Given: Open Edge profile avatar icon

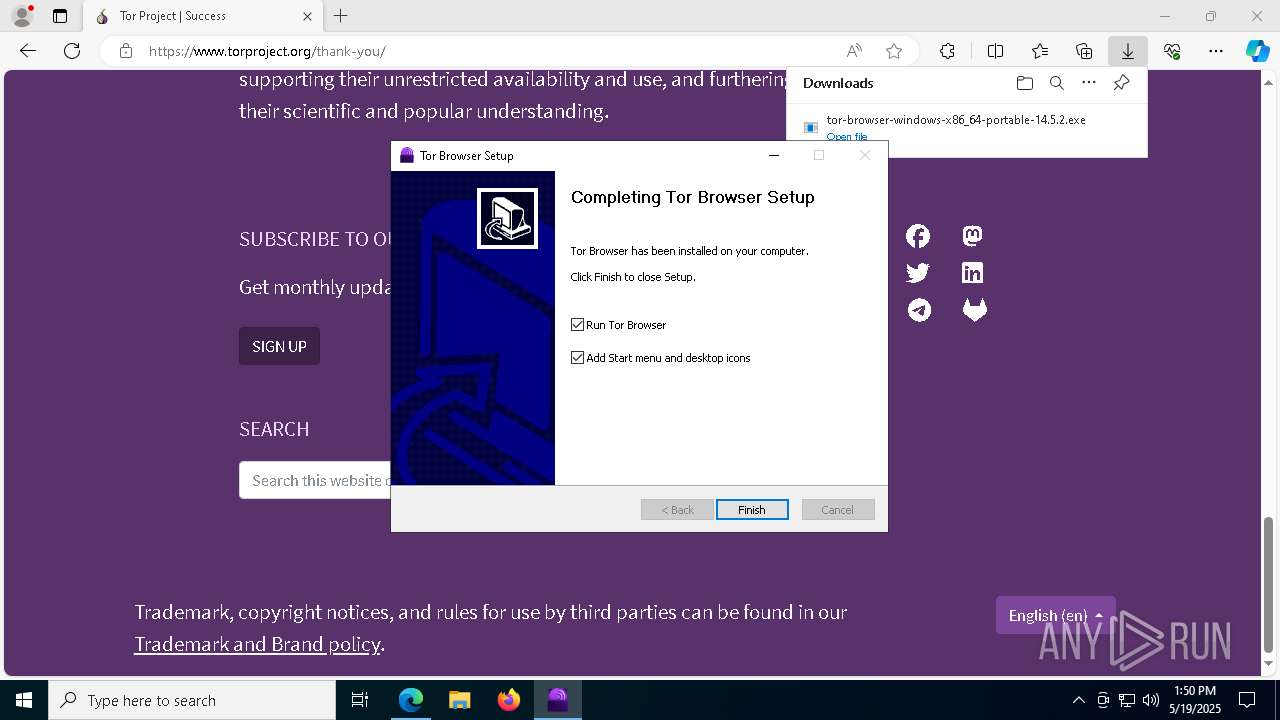Looking at the screenshot, I should (x=22, y=16).
